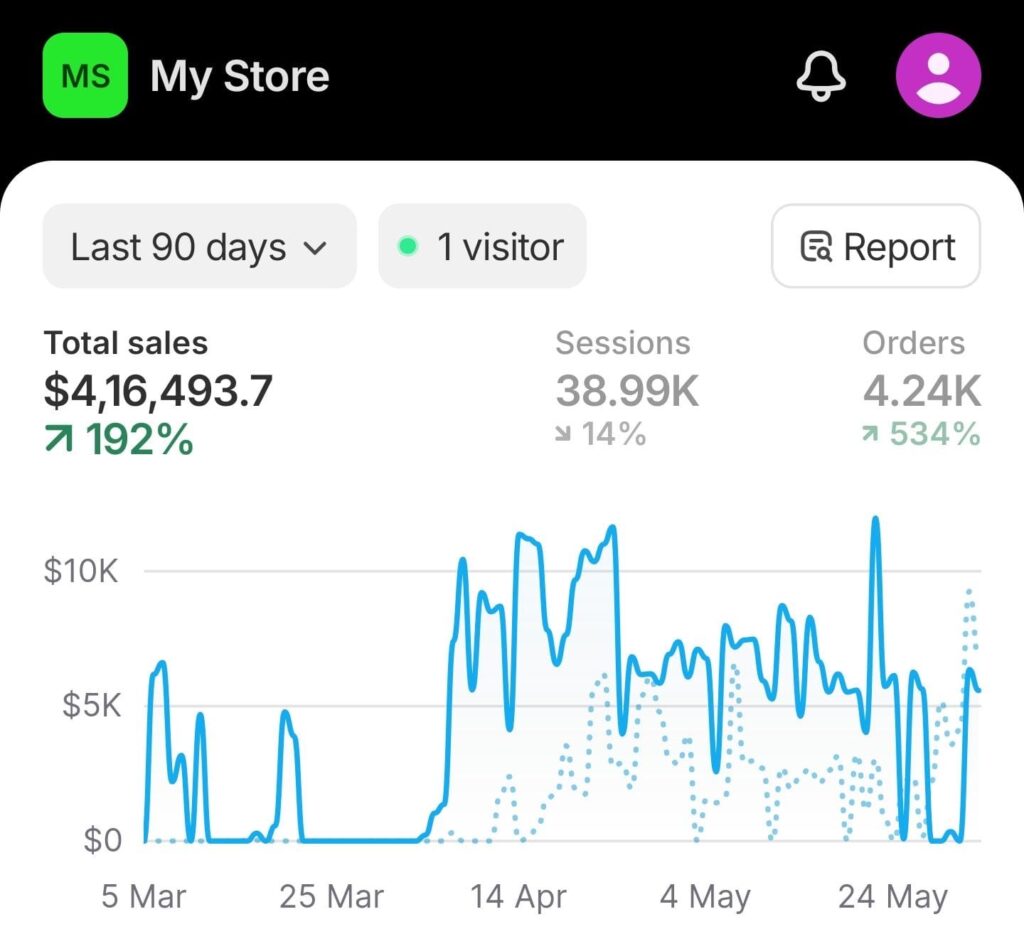Tap the green up arrow beside 192%
This screenshot has width=1024, height=951.
(59, 439)
